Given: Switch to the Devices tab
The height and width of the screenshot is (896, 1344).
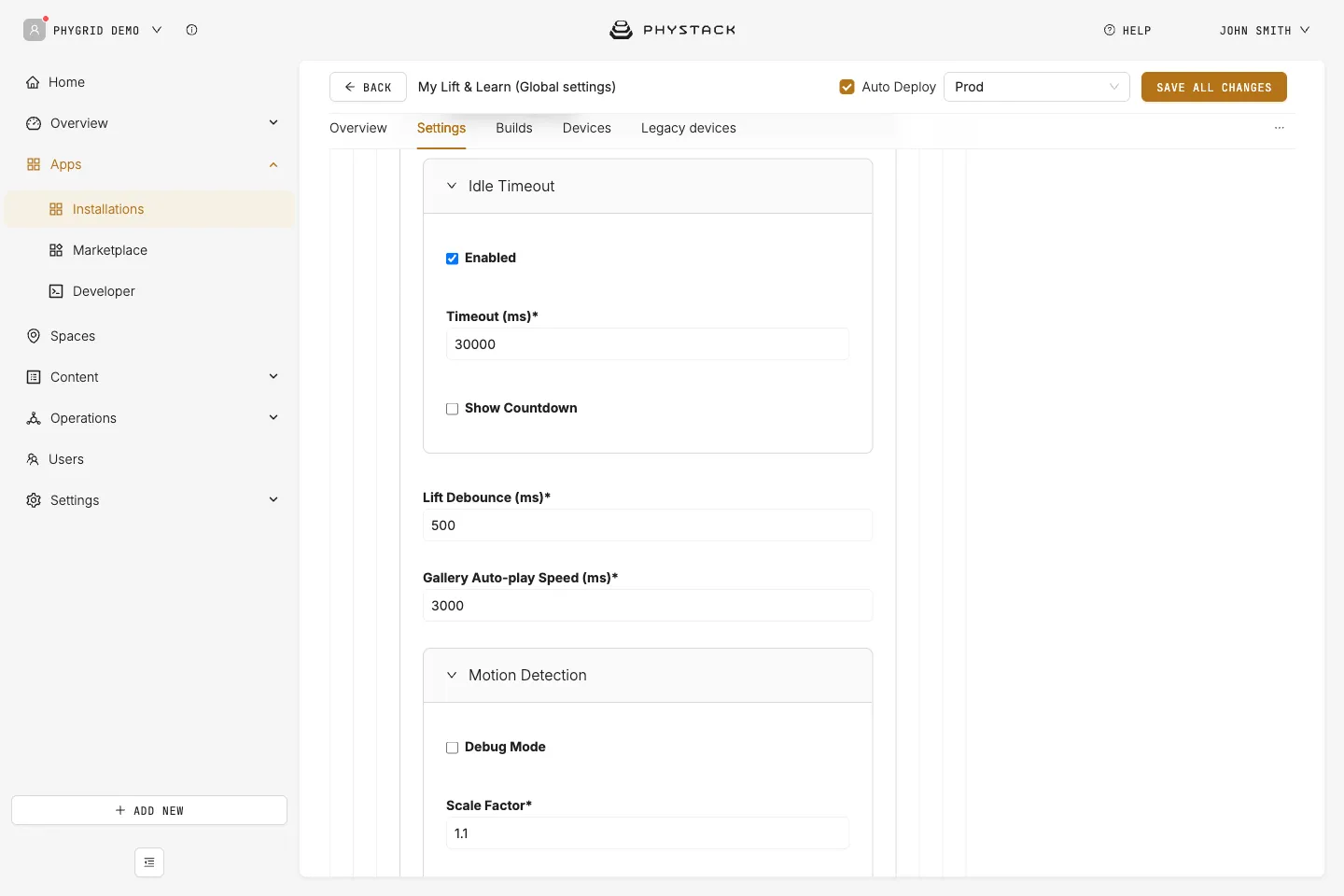Looking at the screenshot, I should [x=587, y=128].
